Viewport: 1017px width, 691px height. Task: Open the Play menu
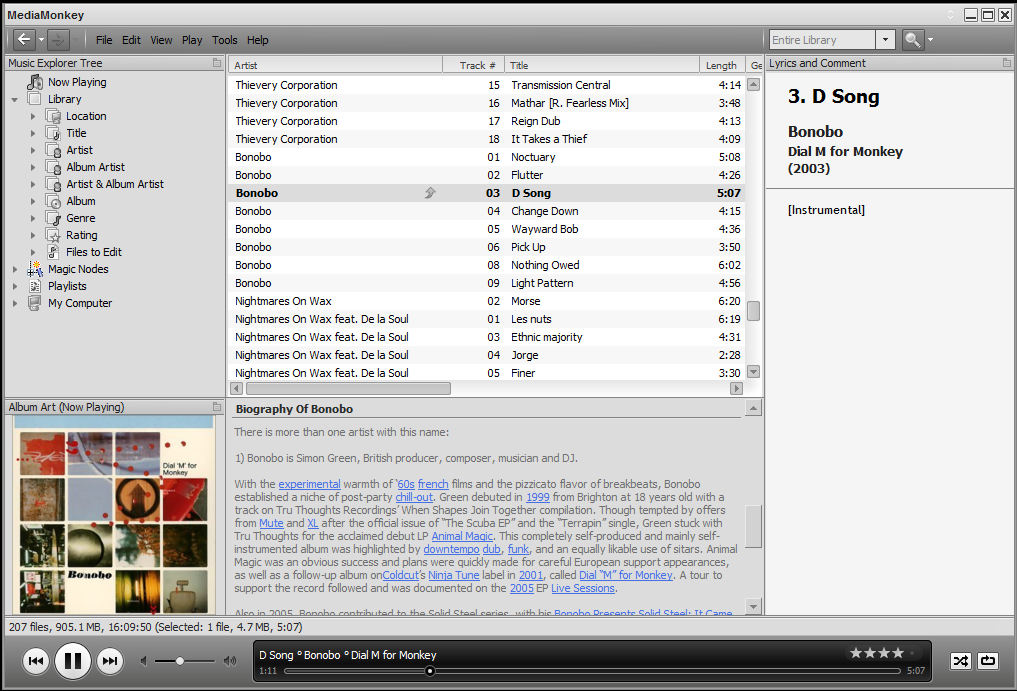(x=192, y=40)
